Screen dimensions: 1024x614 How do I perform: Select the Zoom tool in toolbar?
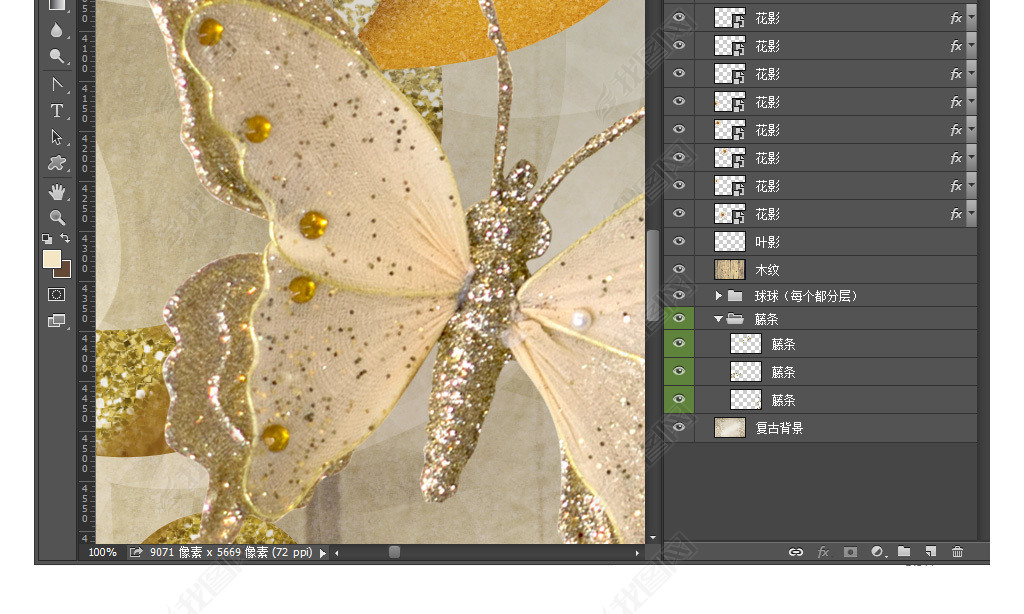pos(57,217)
